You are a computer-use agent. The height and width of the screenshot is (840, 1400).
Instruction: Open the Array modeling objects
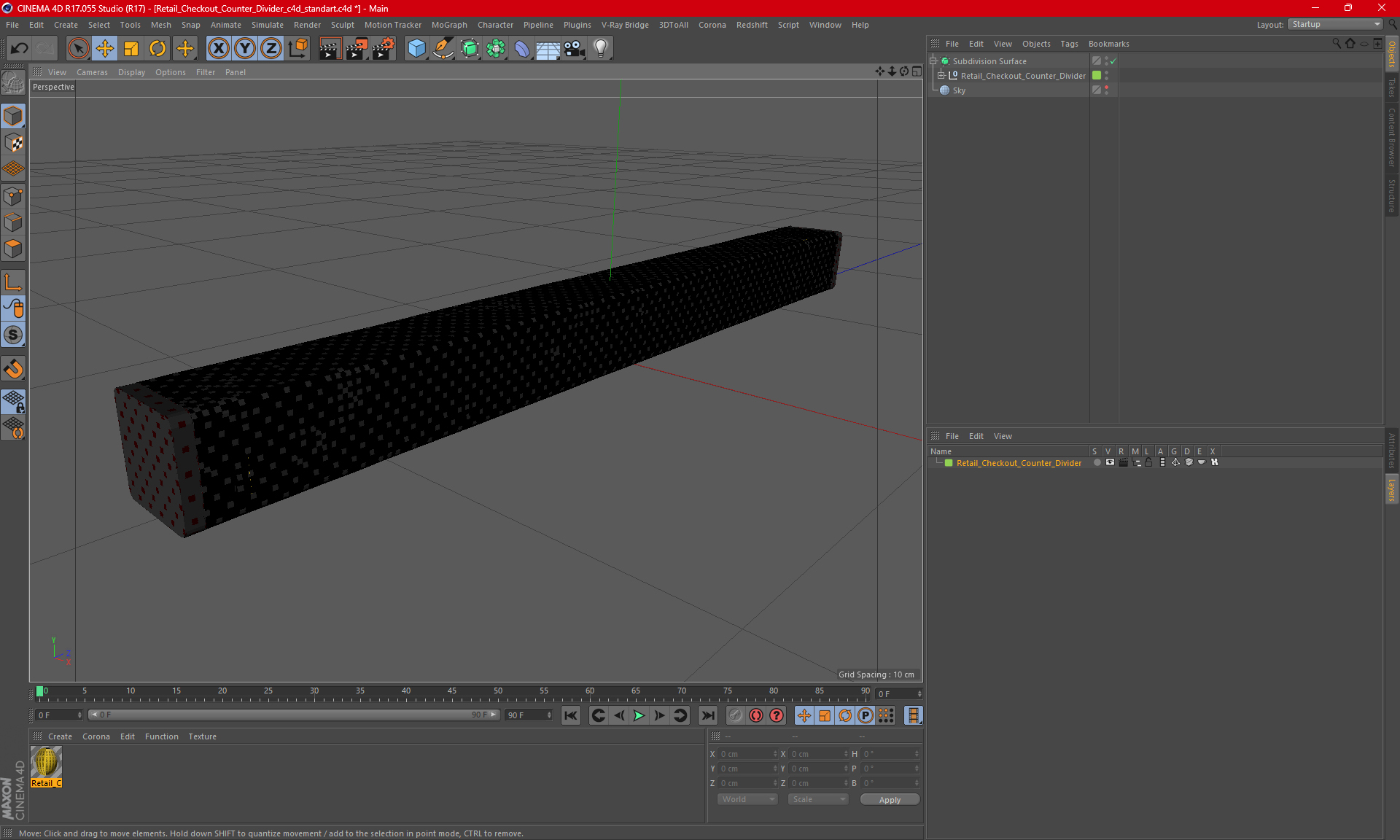tap(496, 49)
